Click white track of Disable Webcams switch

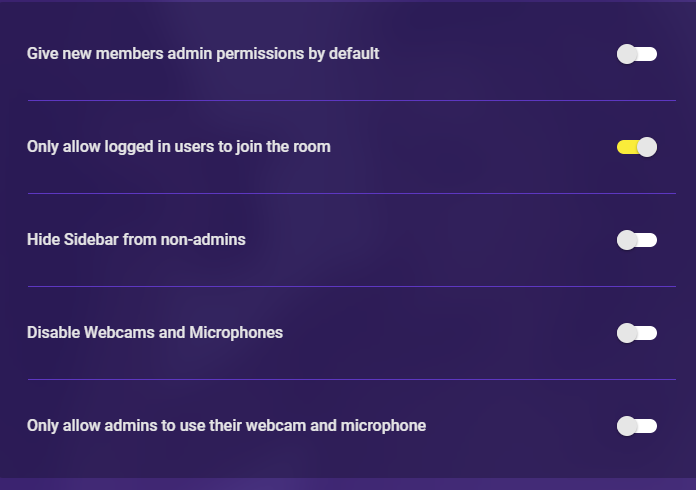648,333
